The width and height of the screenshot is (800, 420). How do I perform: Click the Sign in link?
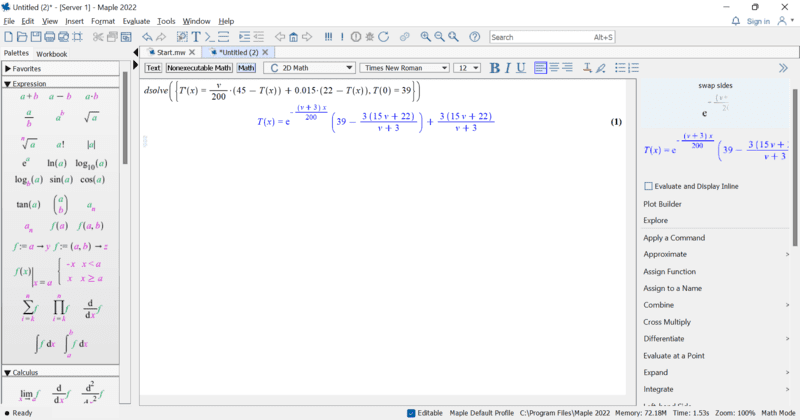click(x=757, y=21)
